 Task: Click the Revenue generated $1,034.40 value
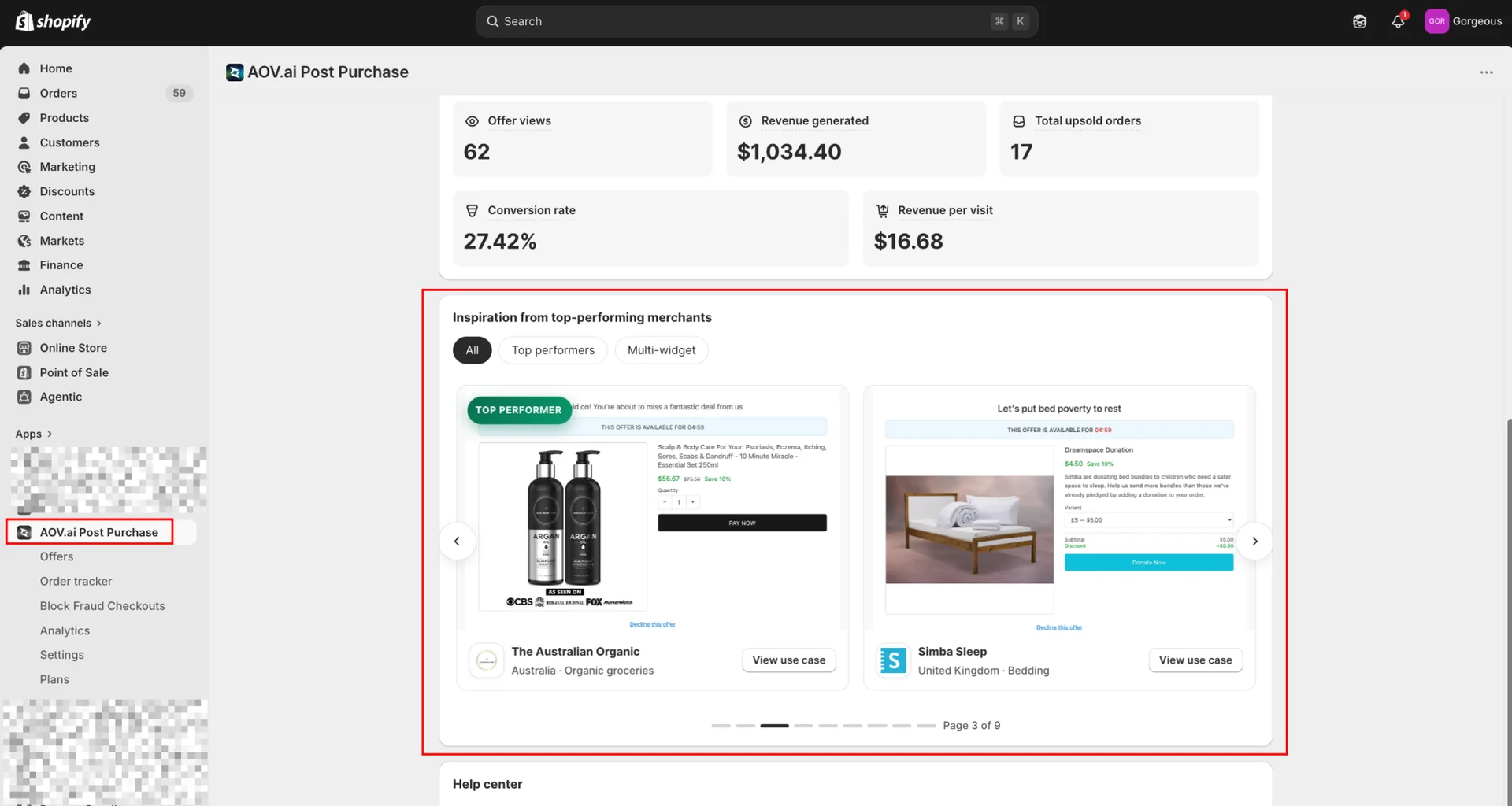click(x=789, y=152)
